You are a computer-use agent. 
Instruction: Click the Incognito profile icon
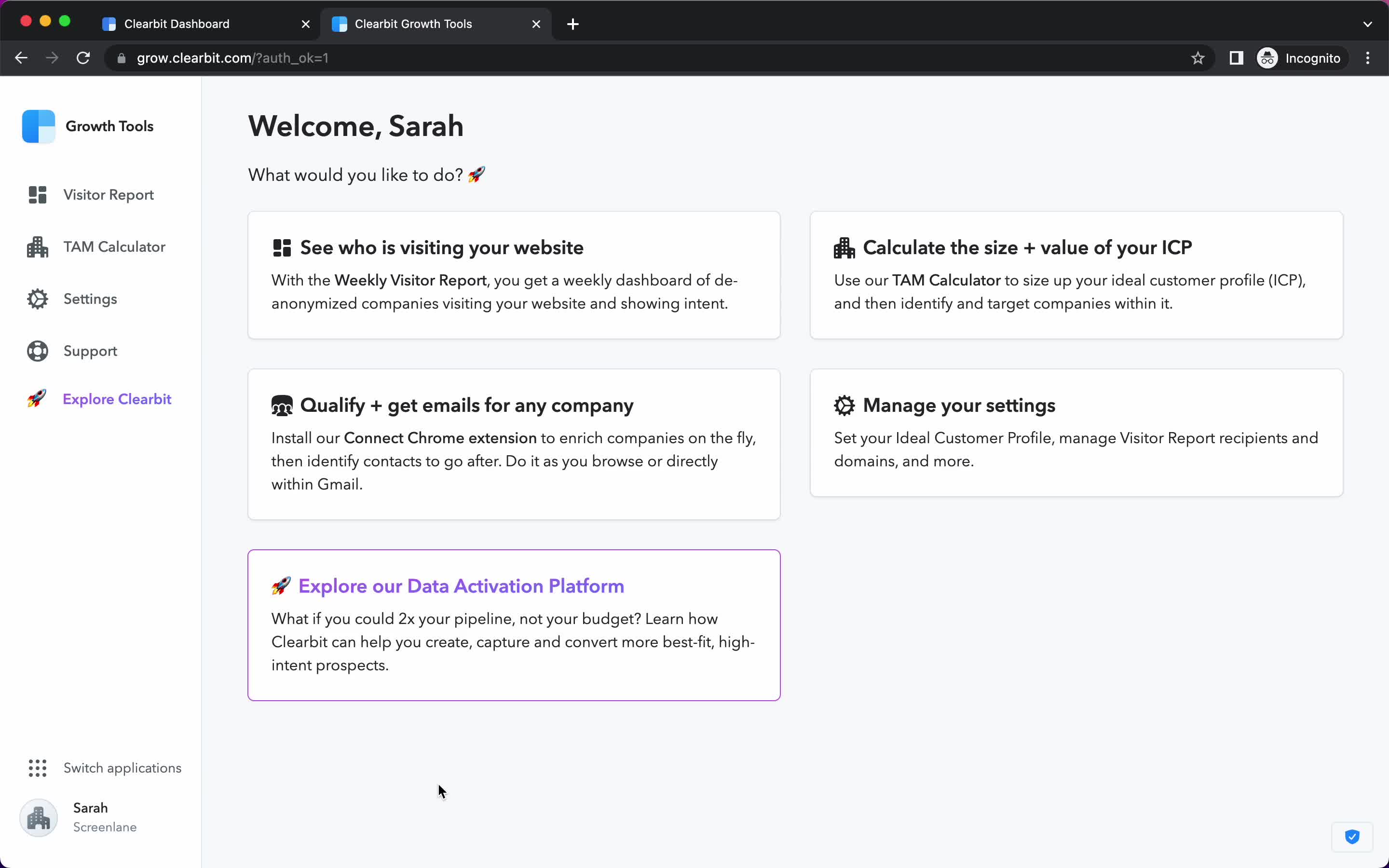(1267, 58)
